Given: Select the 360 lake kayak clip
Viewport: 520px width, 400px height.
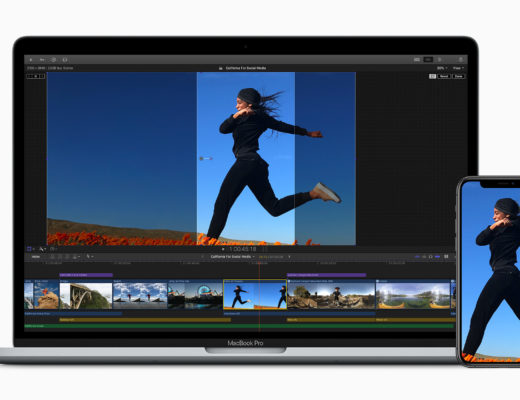Looking at the screenshot, I should 413,294.
